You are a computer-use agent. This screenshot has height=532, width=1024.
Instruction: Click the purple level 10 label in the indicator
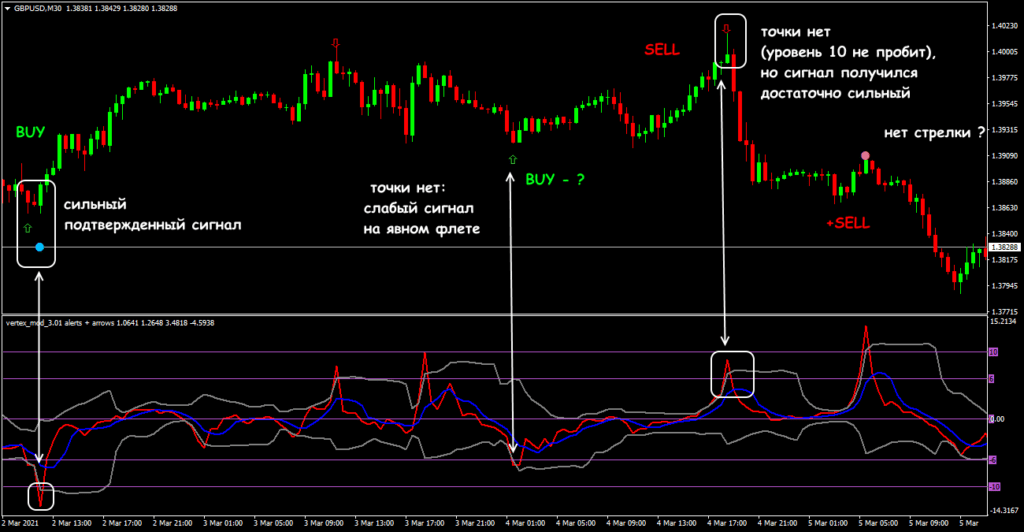point(993,352)
